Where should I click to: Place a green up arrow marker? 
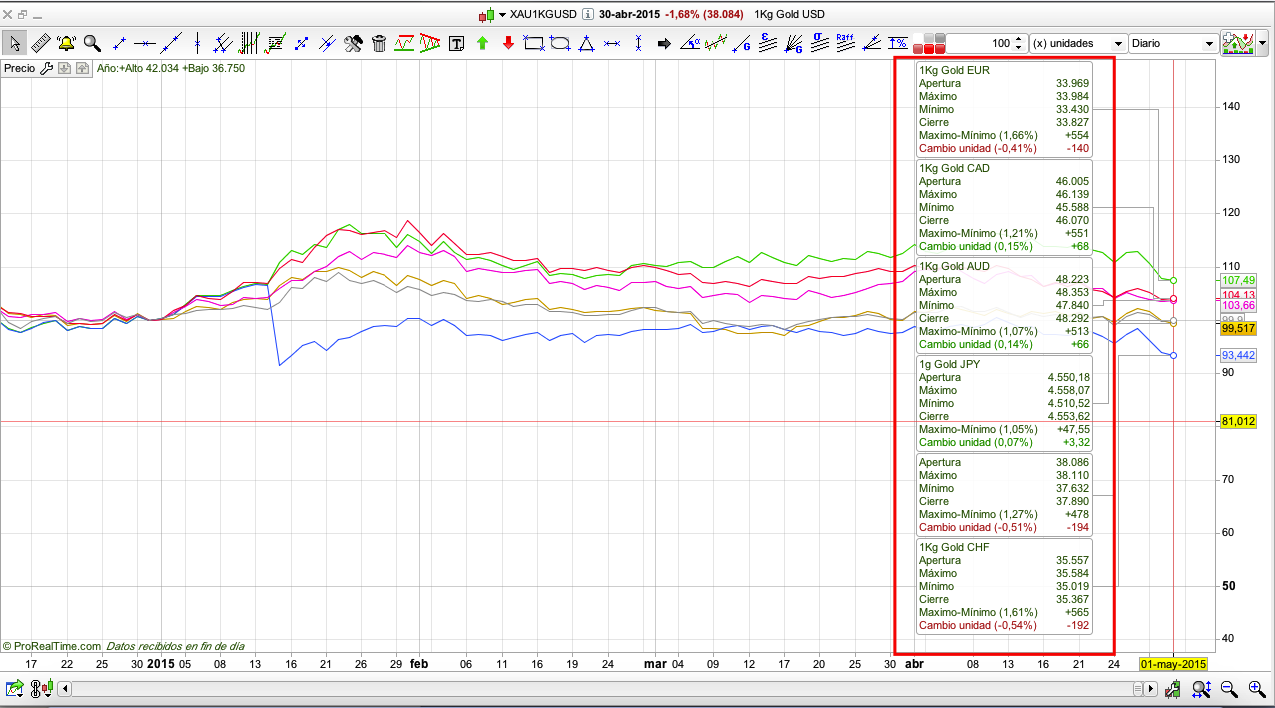point(482,43)
